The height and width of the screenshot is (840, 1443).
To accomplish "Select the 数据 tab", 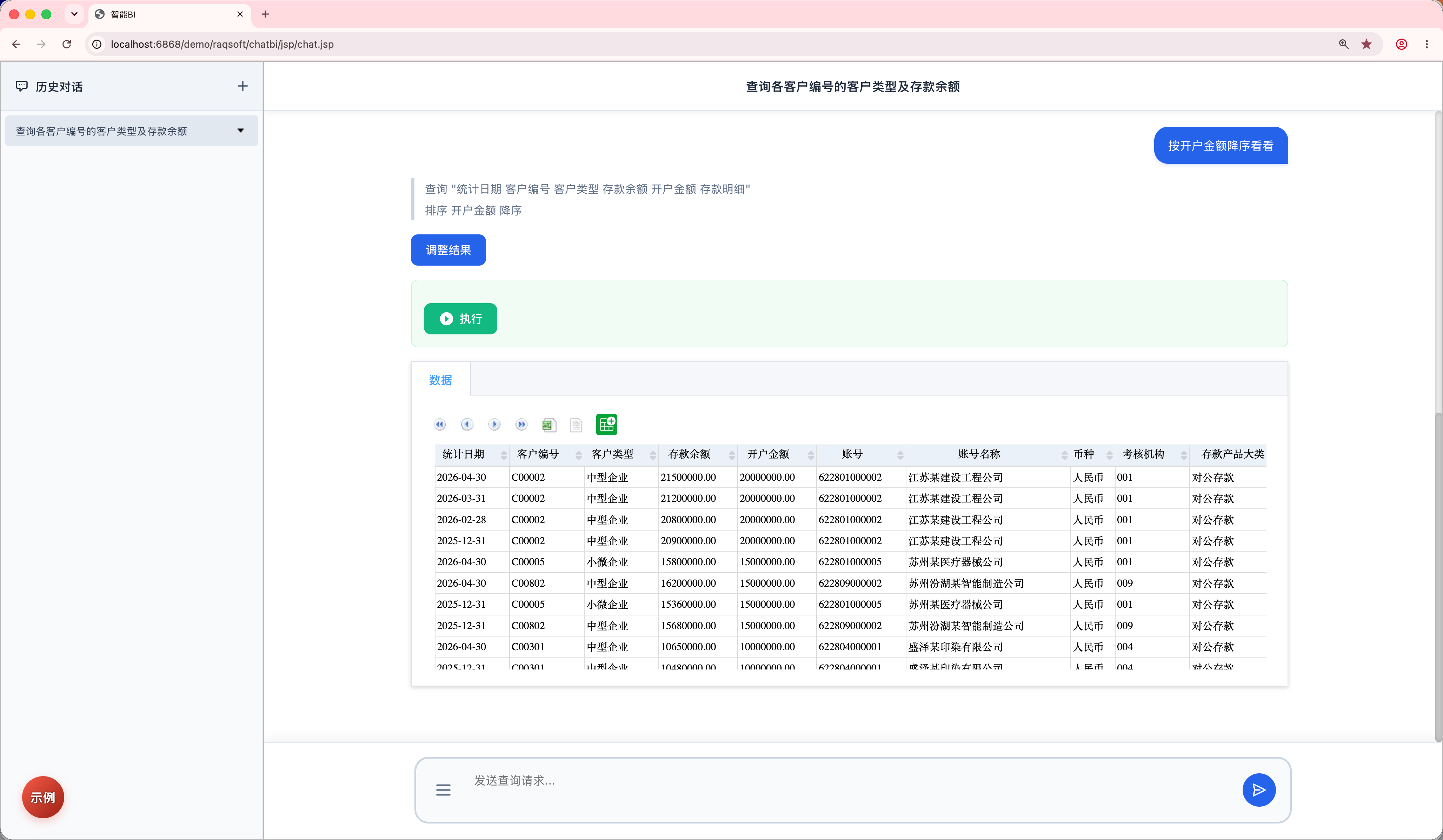I will point(440,380).
